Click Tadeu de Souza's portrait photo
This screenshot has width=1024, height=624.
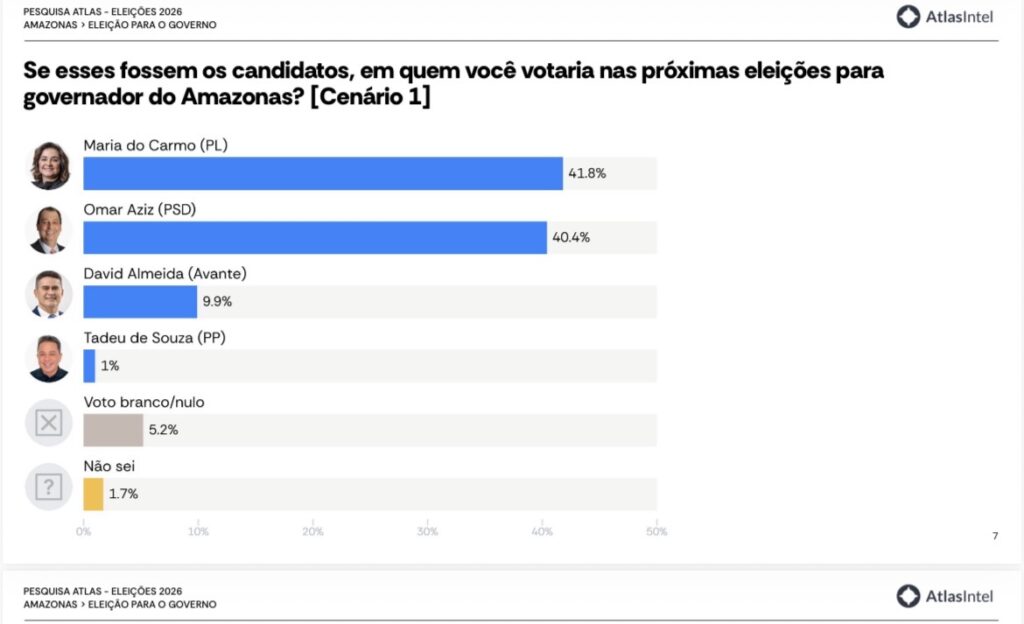point(49,358)
